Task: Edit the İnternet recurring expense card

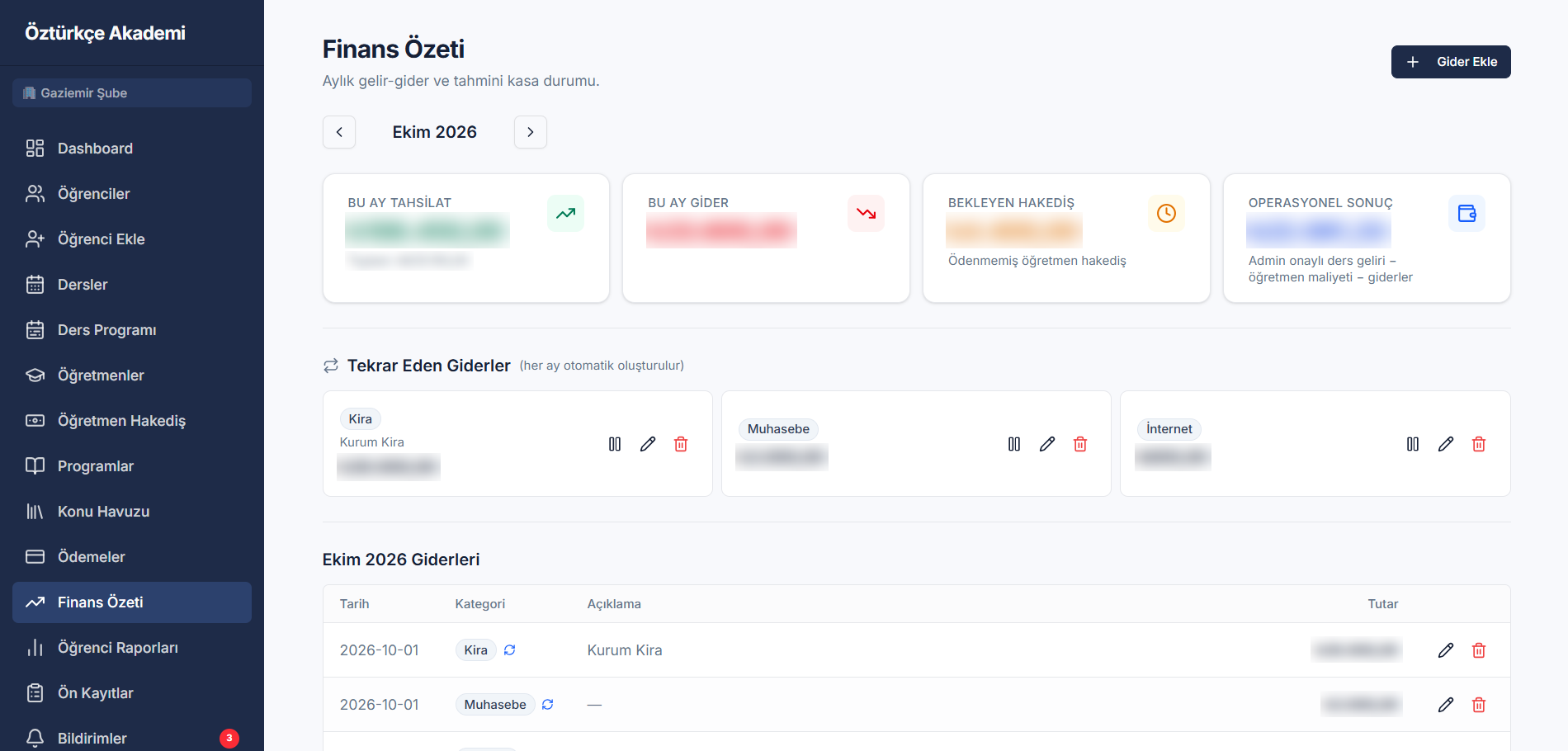Action: coord(1446,444)
